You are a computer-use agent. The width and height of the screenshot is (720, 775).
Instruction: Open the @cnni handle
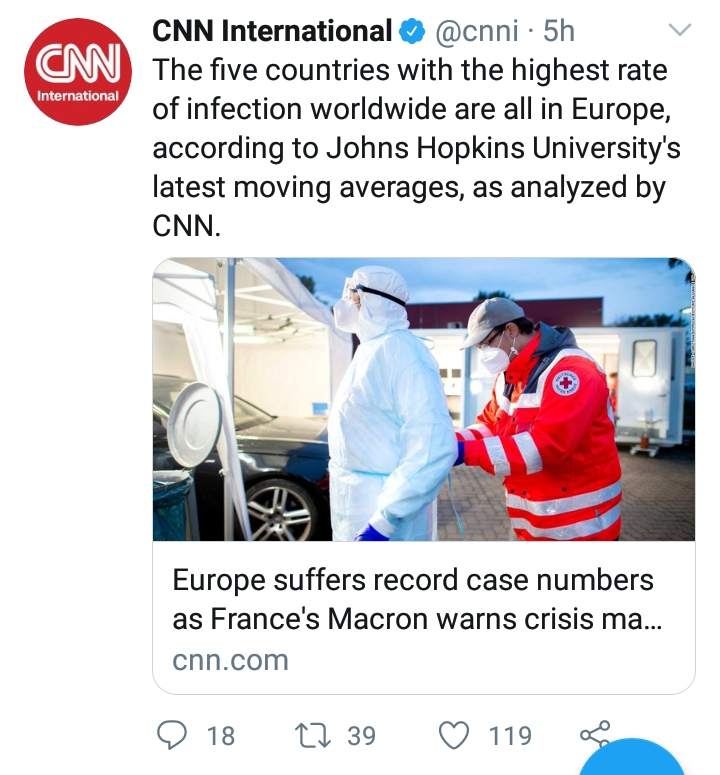click(477, 31)
